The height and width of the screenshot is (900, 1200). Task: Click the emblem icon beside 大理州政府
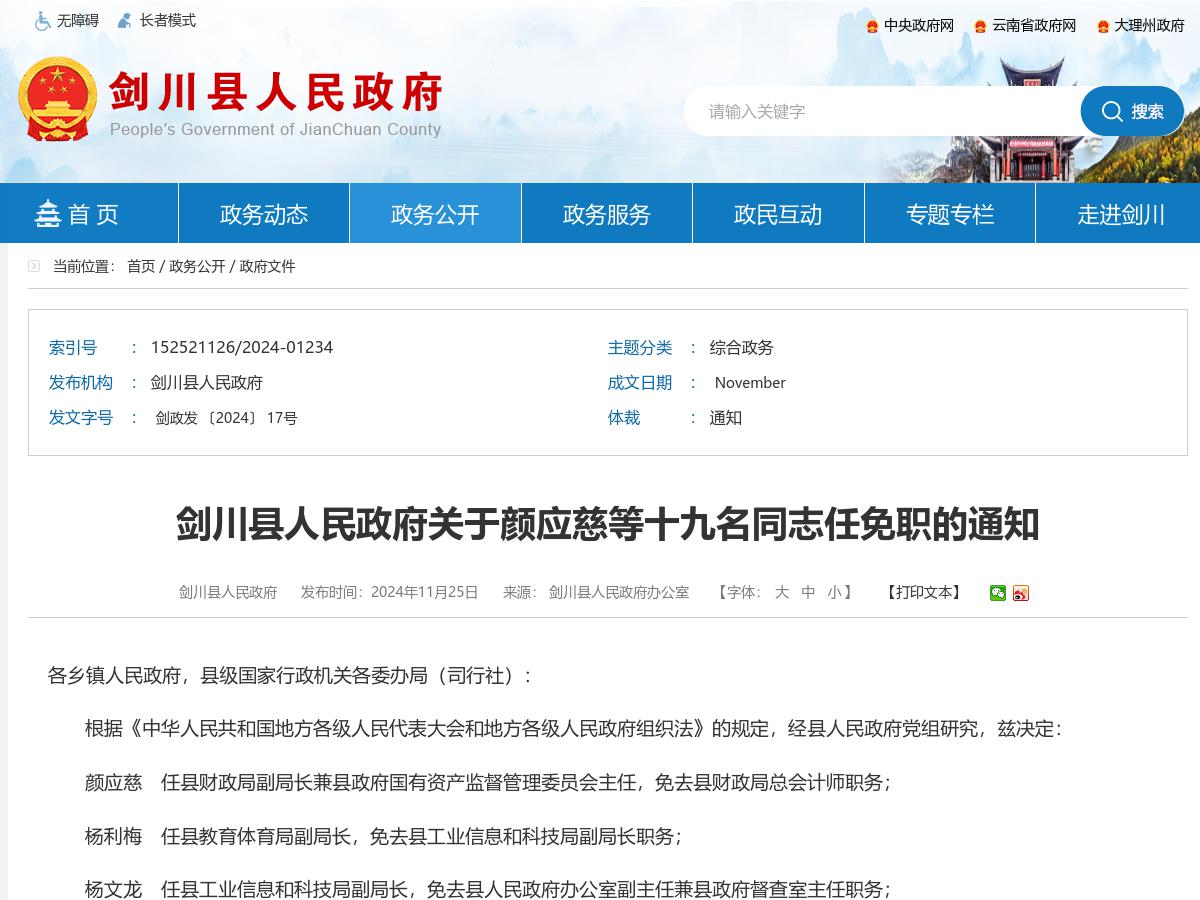[x=1101, y=26]
